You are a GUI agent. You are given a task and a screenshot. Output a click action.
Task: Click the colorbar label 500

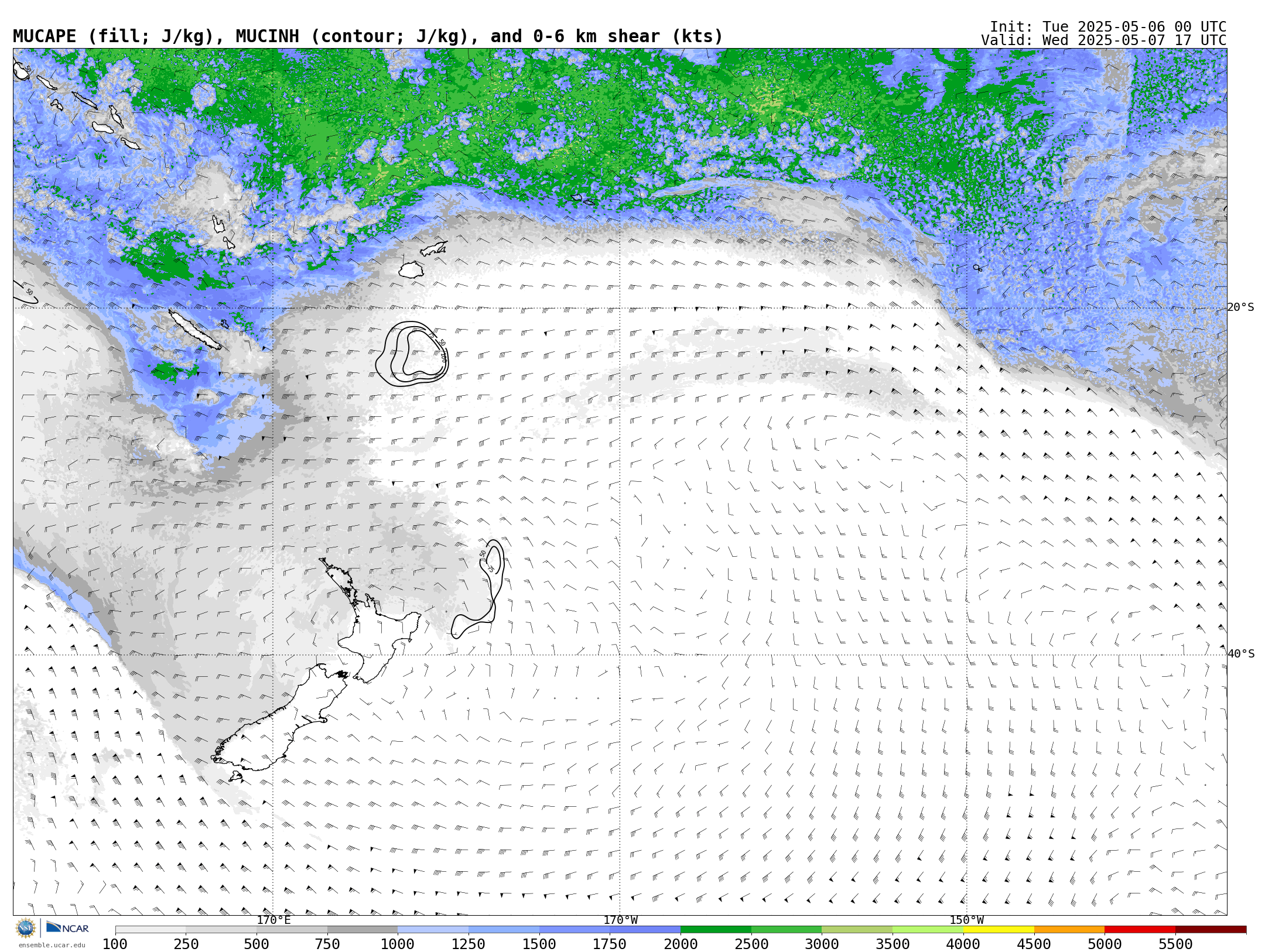tap(257, 944)
